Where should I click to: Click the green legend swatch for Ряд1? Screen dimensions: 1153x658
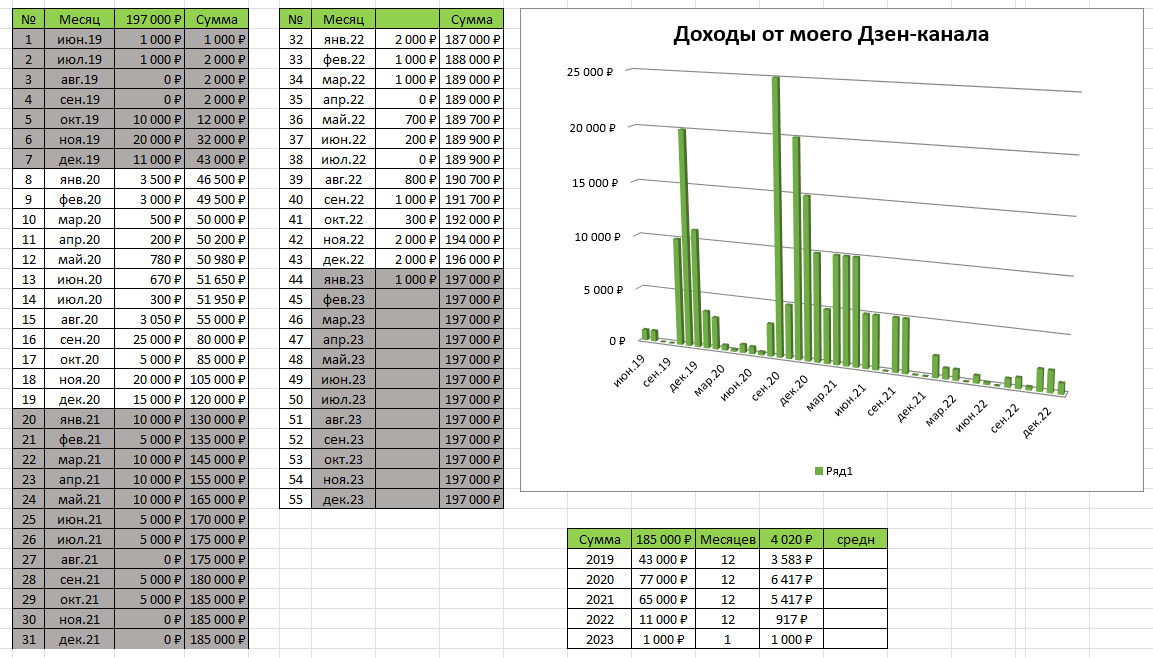coord(819,471)
